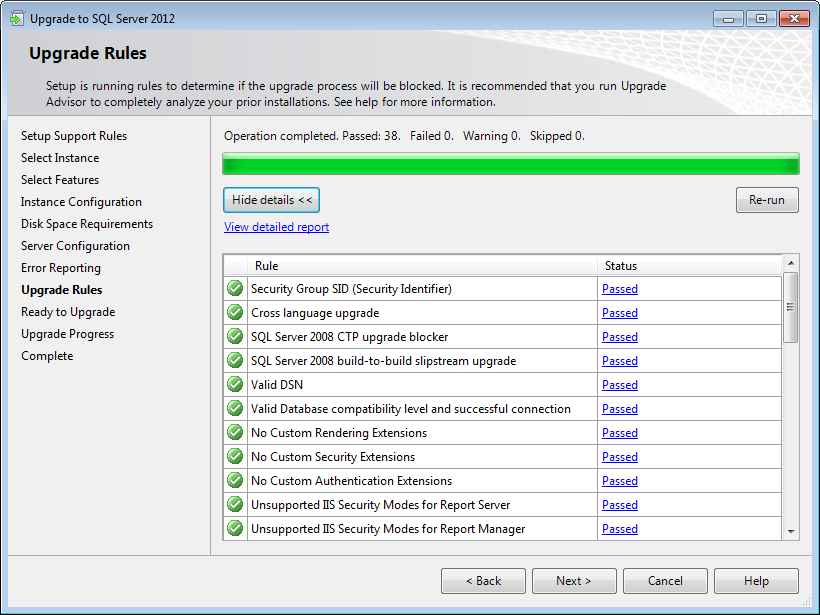Open Passed status for SQL Server 2008 CTP upgrade blocker
The height and width of the screenshot is (615, 820).
point(620,337)
